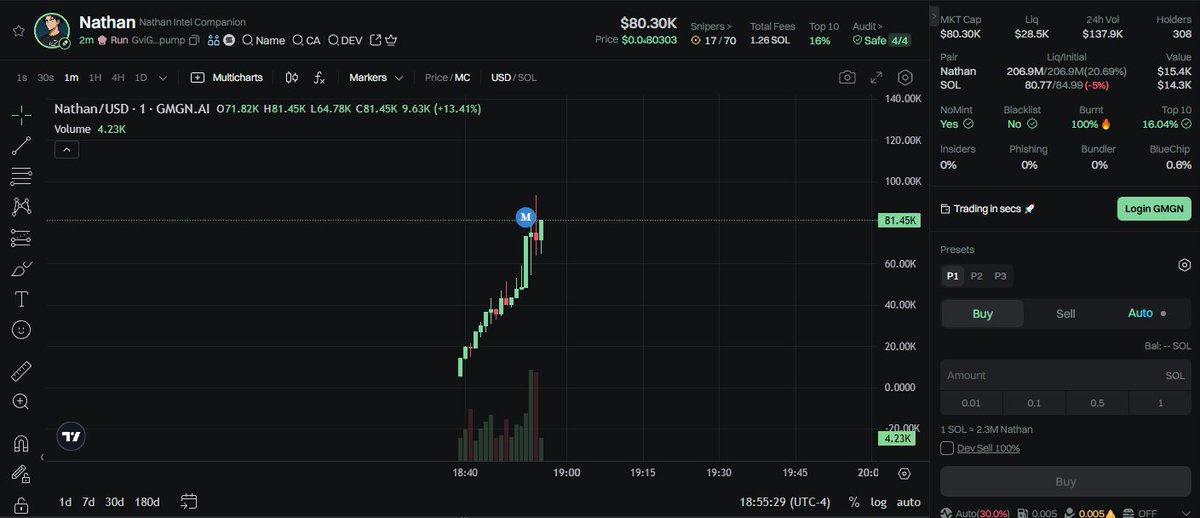This screenshot has width=1200, height=518.
Task: Search by DEV magnifier link
Action: 345,41
